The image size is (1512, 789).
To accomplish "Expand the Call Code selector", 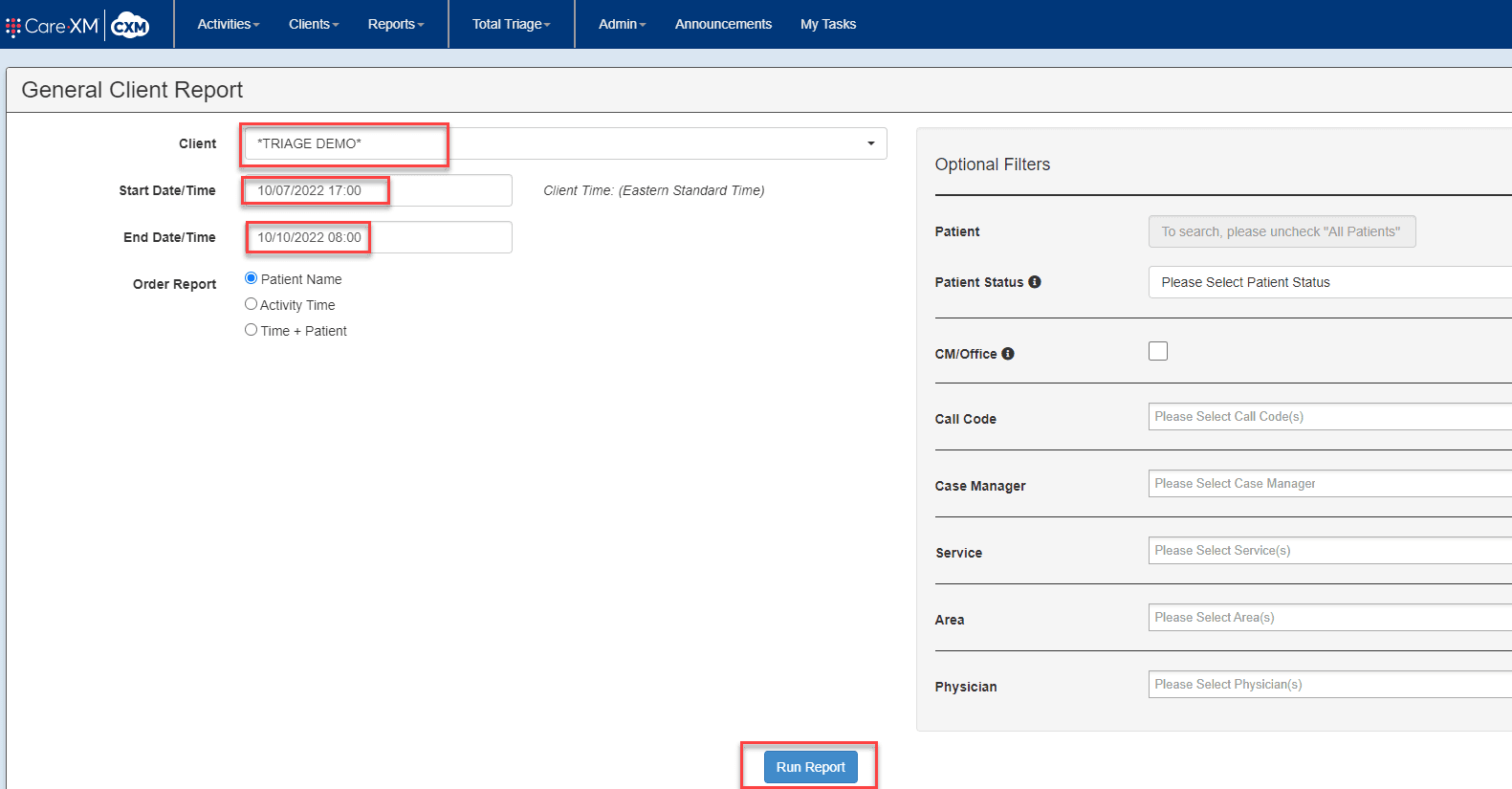I will coord(1329,417).
